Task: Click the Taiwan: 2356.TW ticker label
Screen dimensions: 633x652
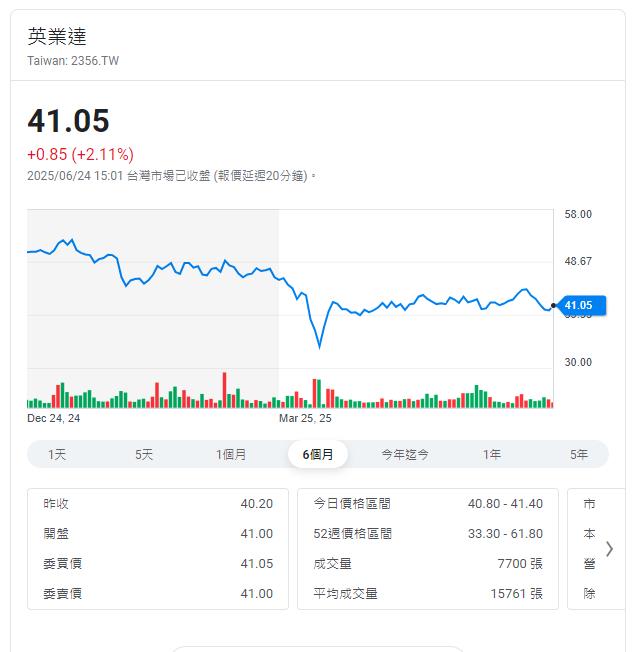Action: (x=73, y=61)
